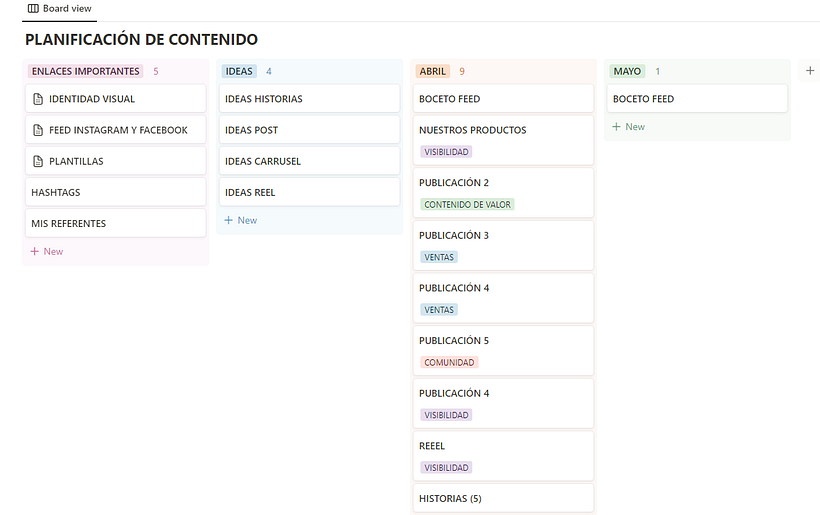Click the Board view layout icon
The image size is (820, 515).
point(33,8)
